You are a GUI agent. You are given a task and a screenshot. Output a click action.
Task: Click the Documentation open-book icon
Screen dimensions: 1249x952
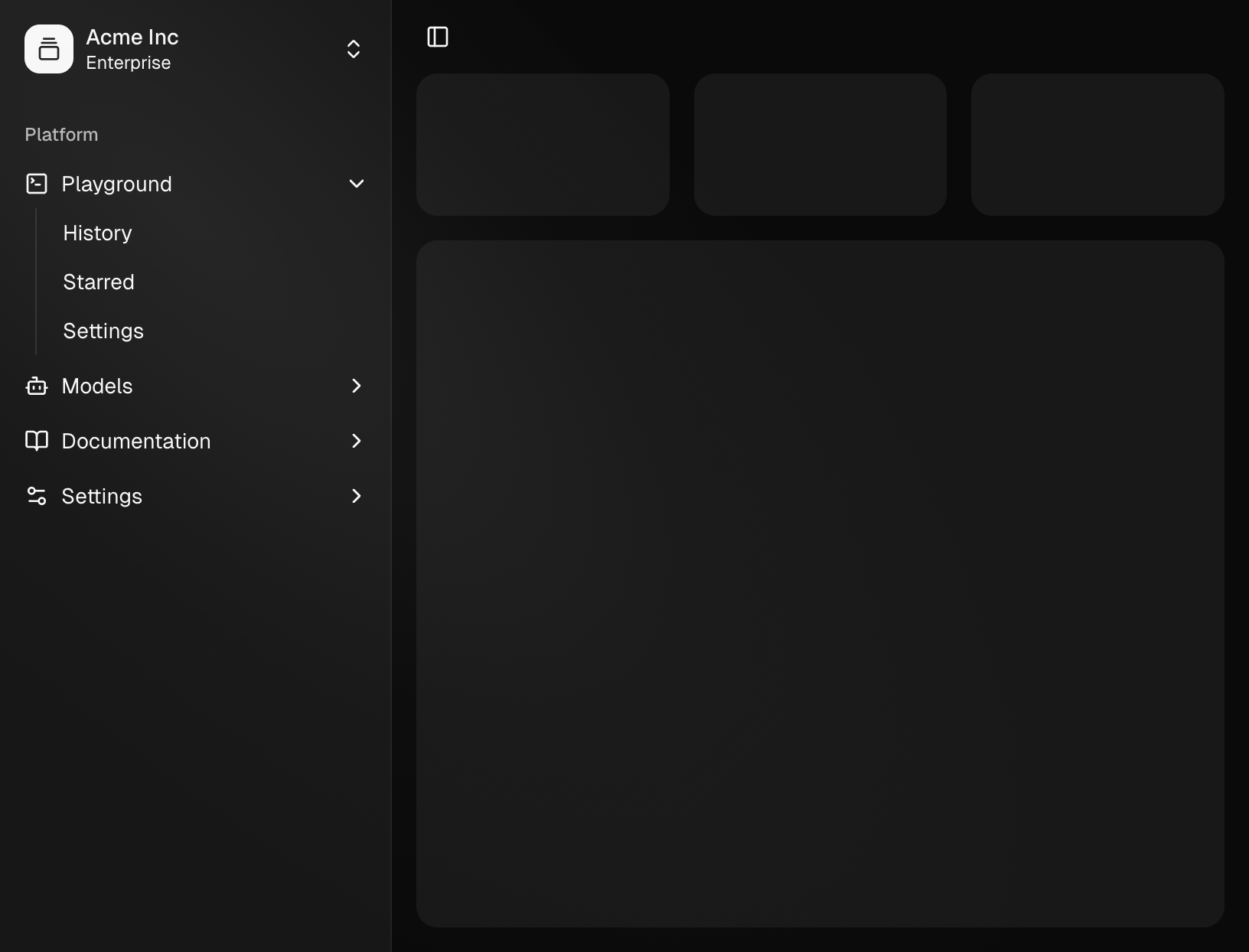tap(37, 442)
